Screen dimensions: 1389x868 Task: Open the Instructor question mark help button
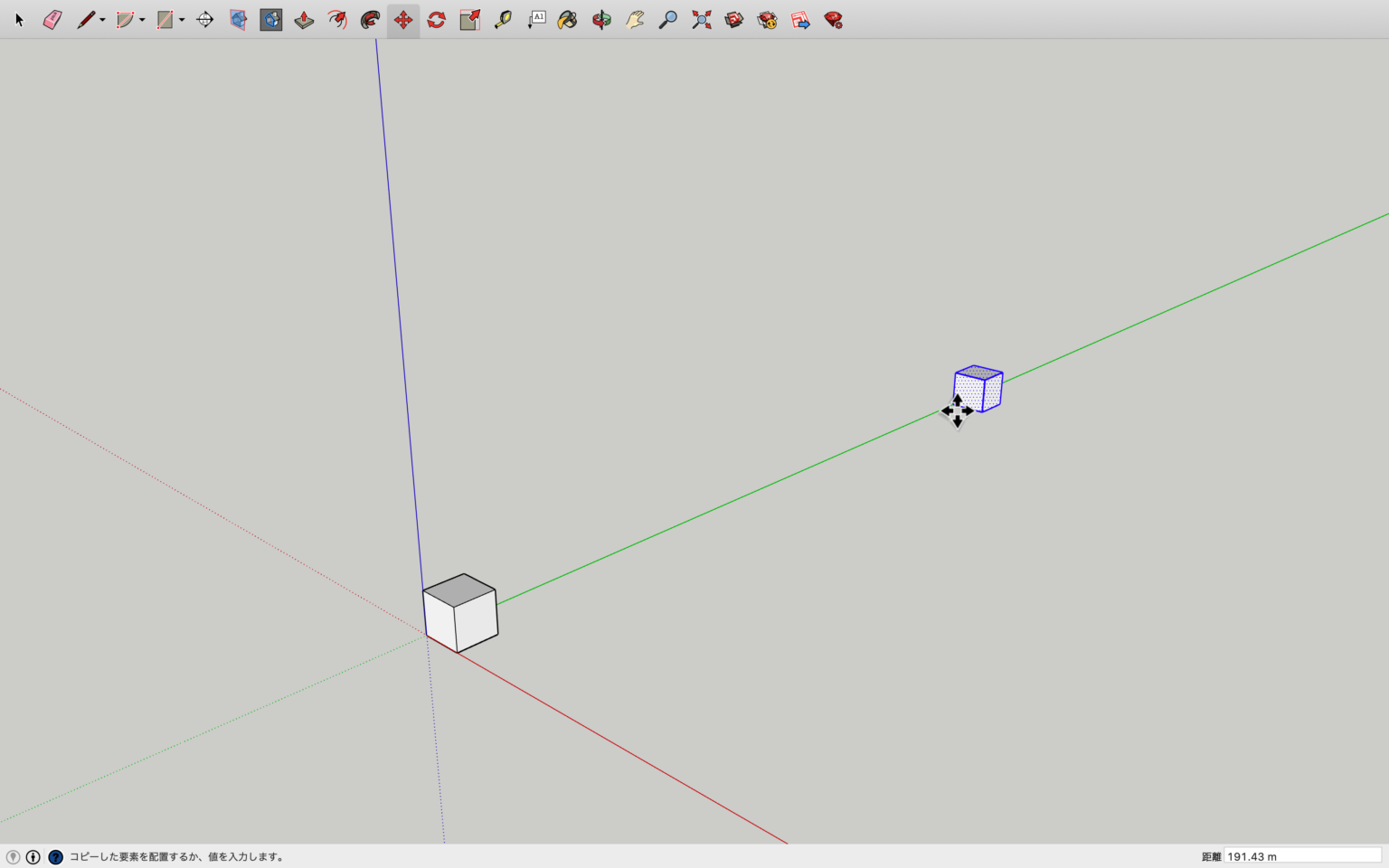click(x=55, y=856)
